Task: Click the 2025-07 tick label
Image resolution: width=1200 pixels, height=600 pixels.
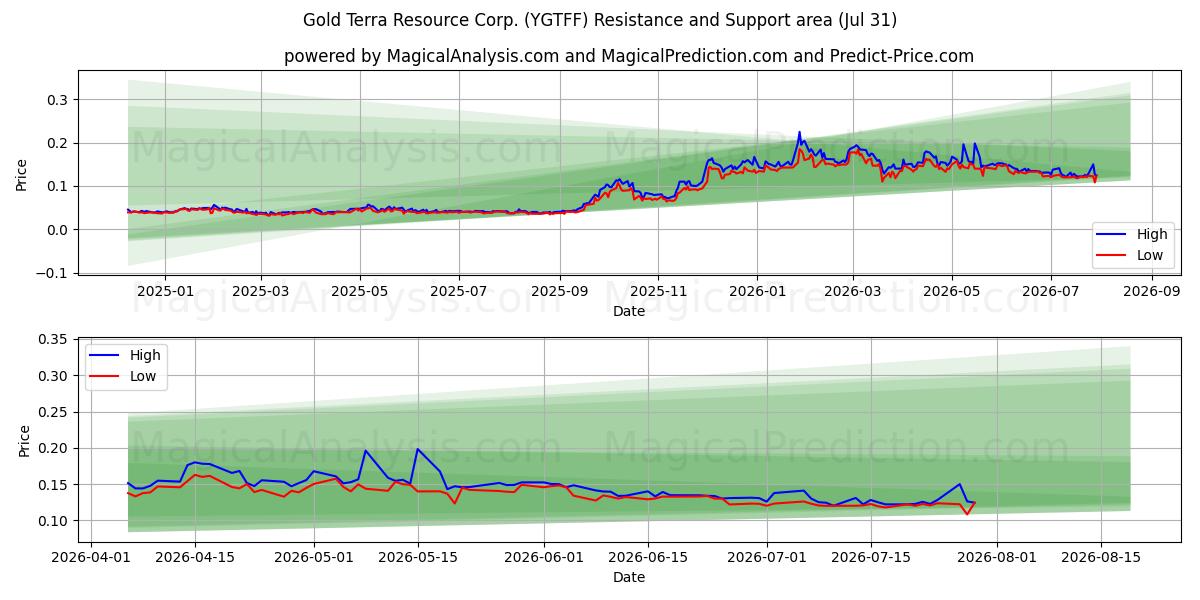Action: point(459,291)
